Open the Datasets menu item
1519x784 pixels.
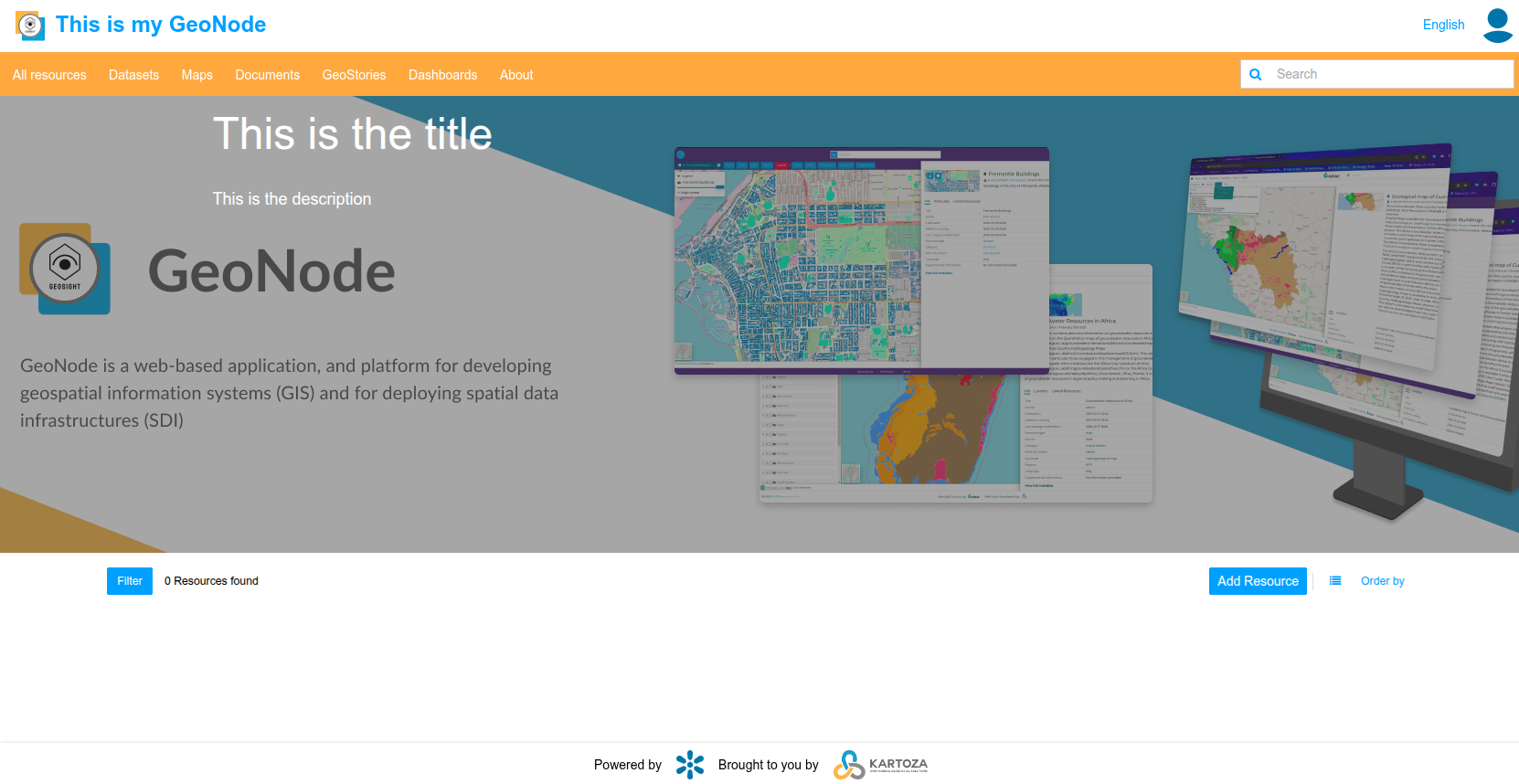(x=133, y=75)
